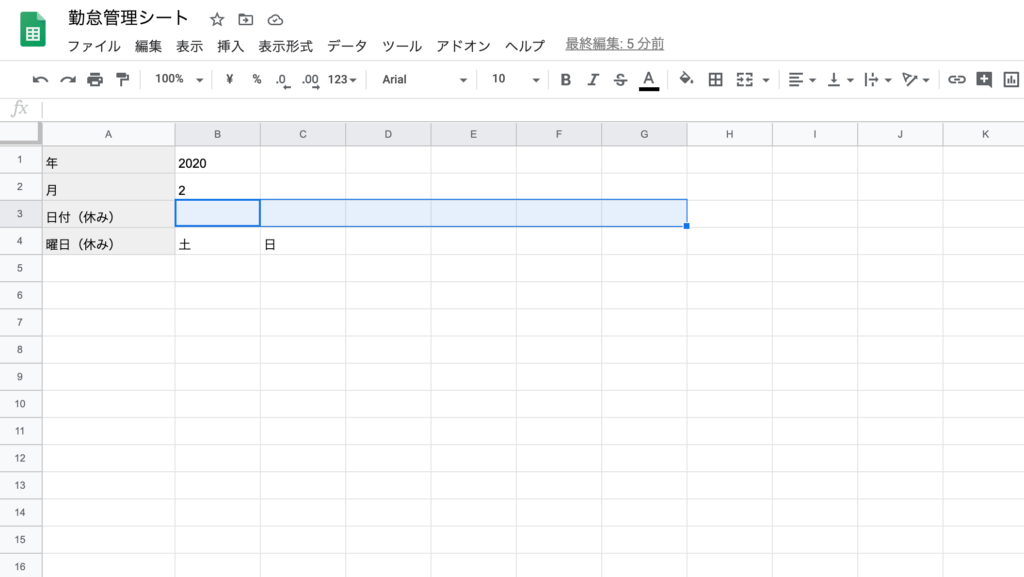The height and width of the screenshot is (577, 1024).
Task: Click the select-all corner box
Action: click(20, 133)
